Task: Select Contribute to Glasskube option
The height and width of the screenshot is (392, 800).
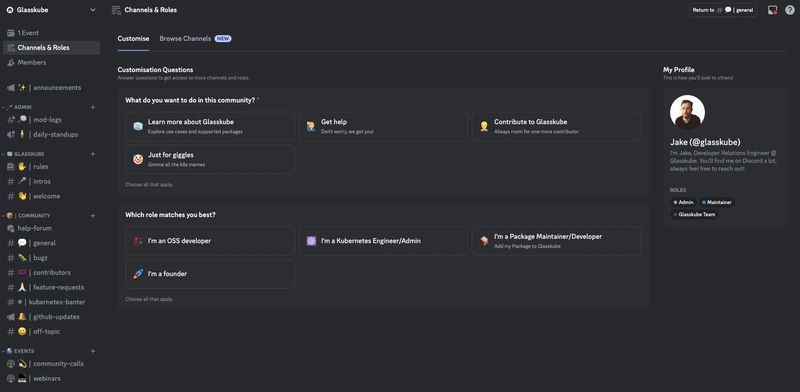Action: pyautogui.click(x=557, y=126)
